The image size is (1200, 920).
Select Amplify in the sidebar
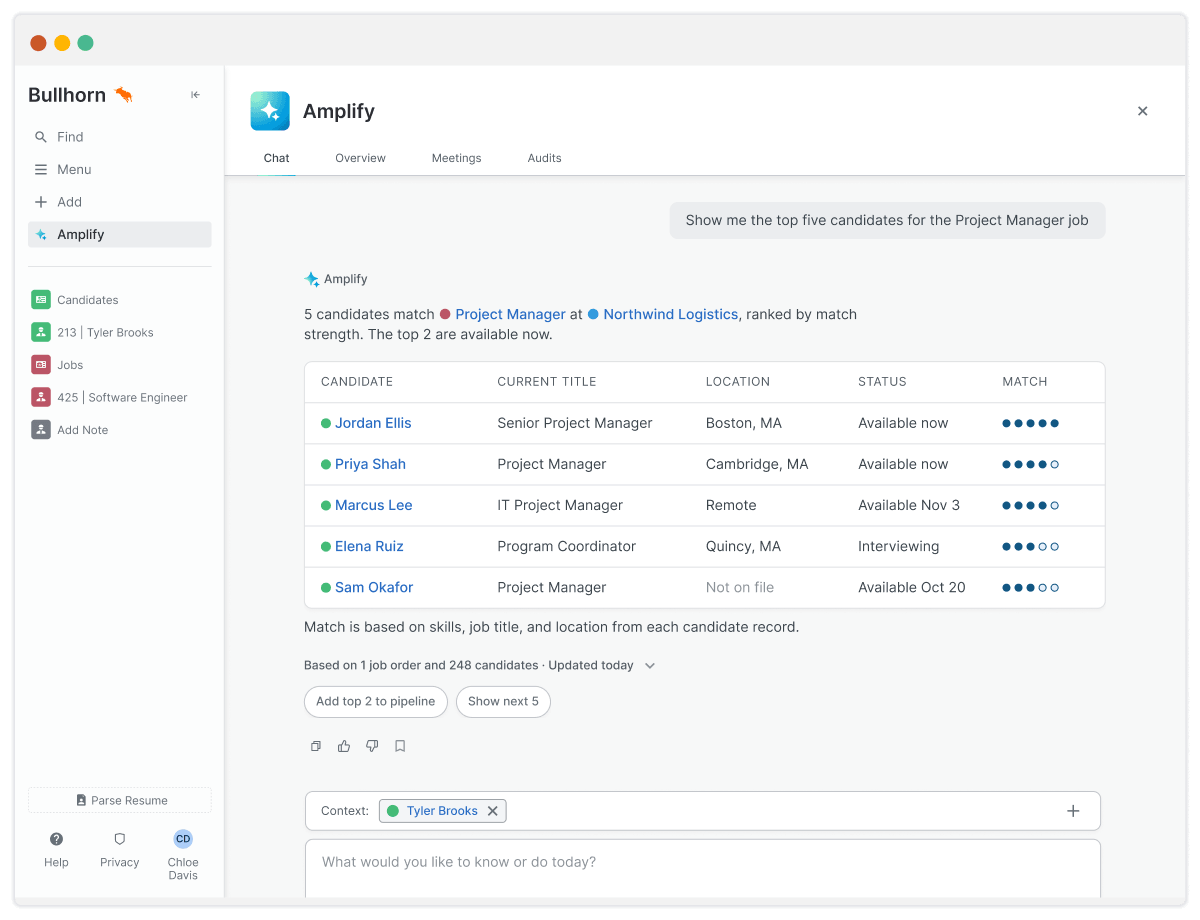tap(120, 234)
